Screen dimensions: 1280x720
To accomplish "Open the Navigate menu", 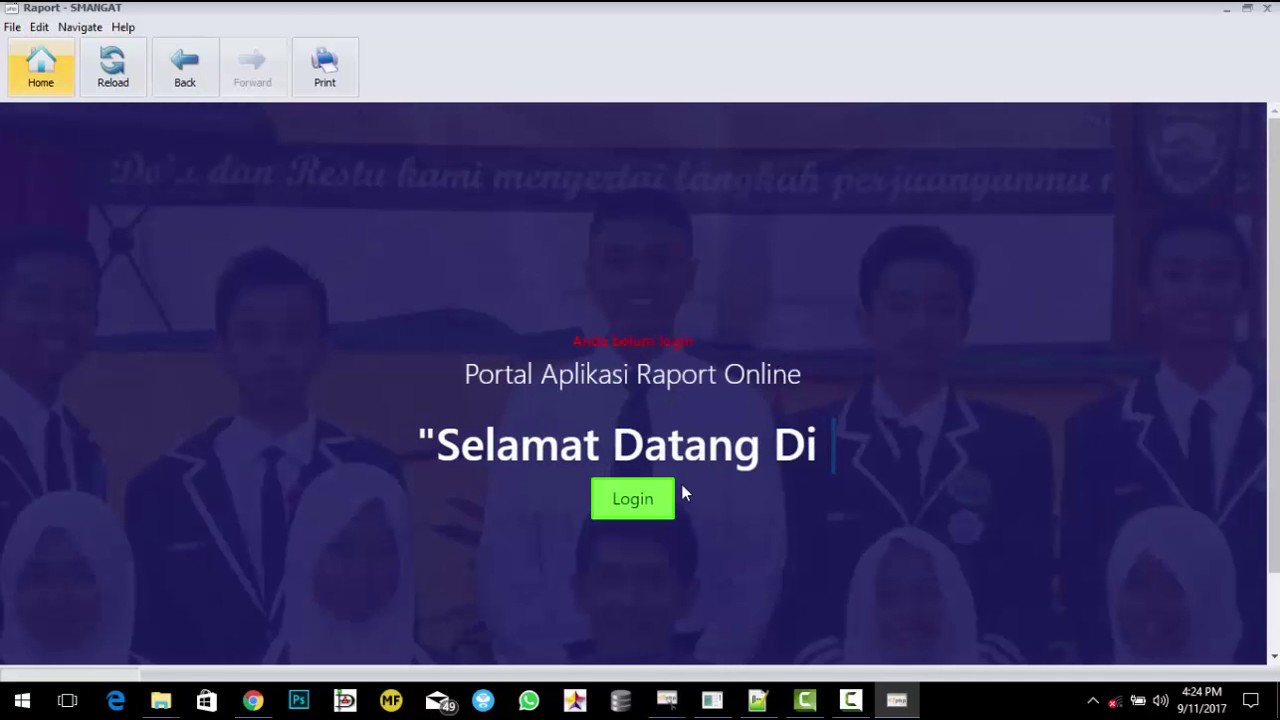I will (x=80, y=27).
